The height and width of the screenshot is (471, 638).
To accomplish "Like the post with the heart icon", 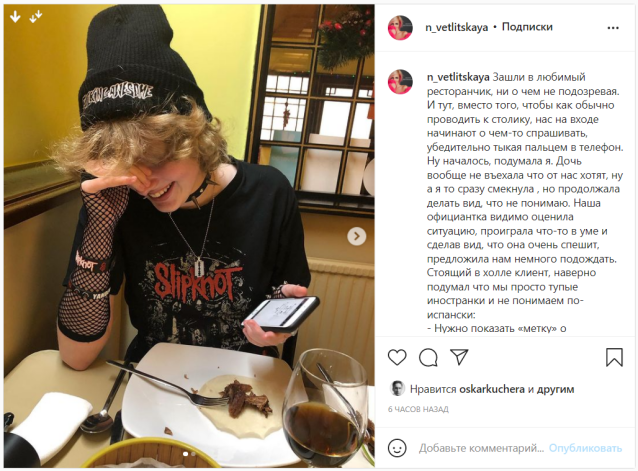I will click(397, 357).
